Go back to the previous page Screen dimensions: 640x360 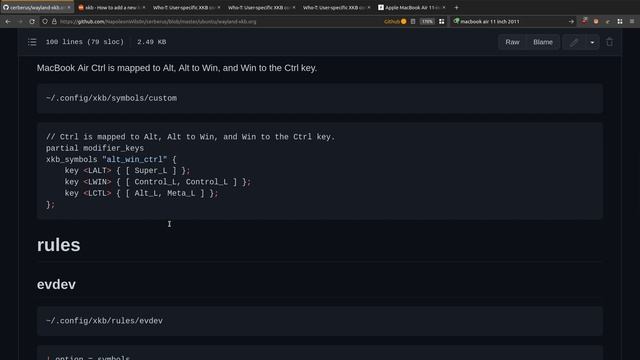(x=8, y=21)
